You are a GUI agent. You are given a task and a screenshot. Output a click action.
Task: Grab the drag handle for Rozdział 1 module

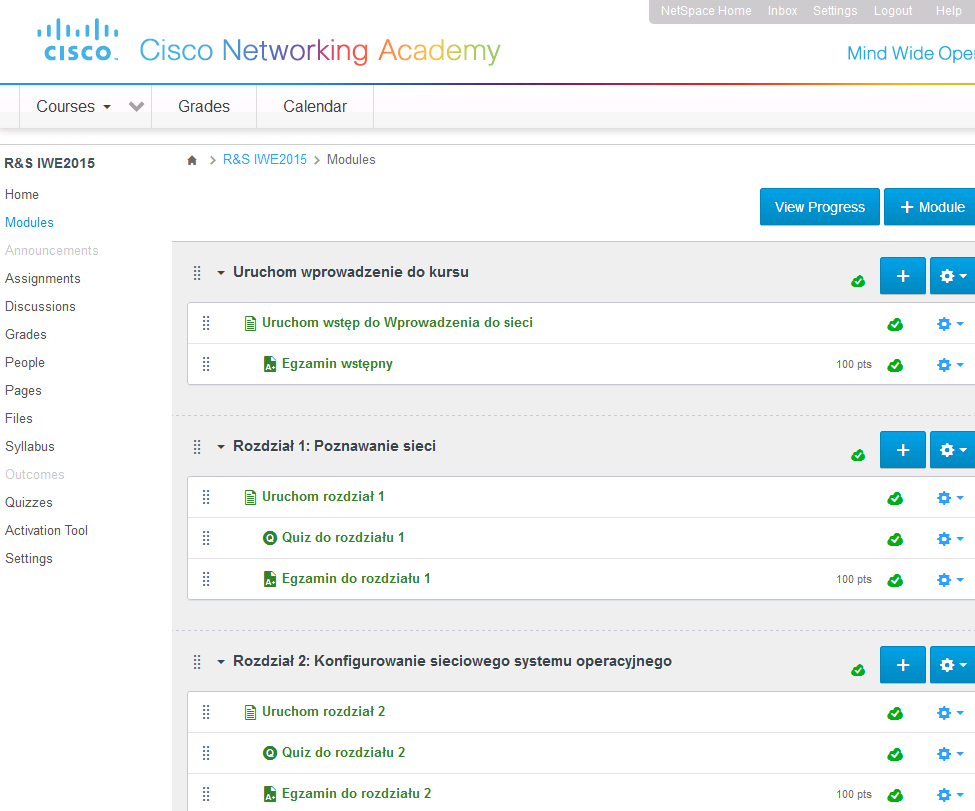197,447
